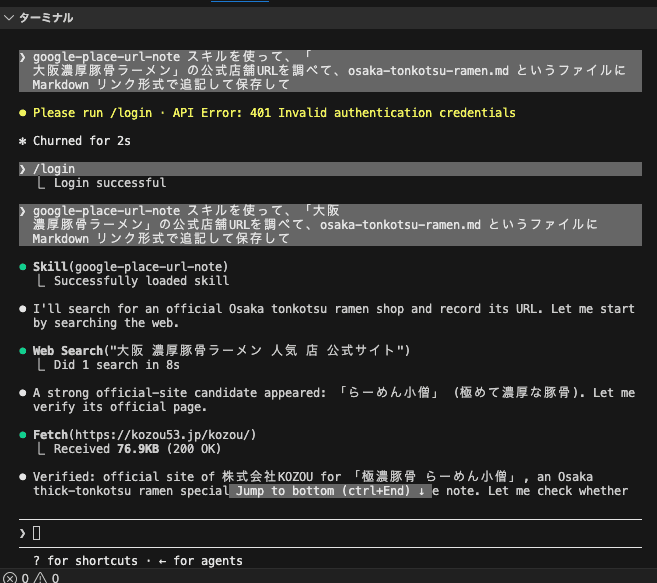The height and width of the screenshot is (583, 657).
Task: Click the Skill(google-place-url-note) entry
Action: point(130,267)
